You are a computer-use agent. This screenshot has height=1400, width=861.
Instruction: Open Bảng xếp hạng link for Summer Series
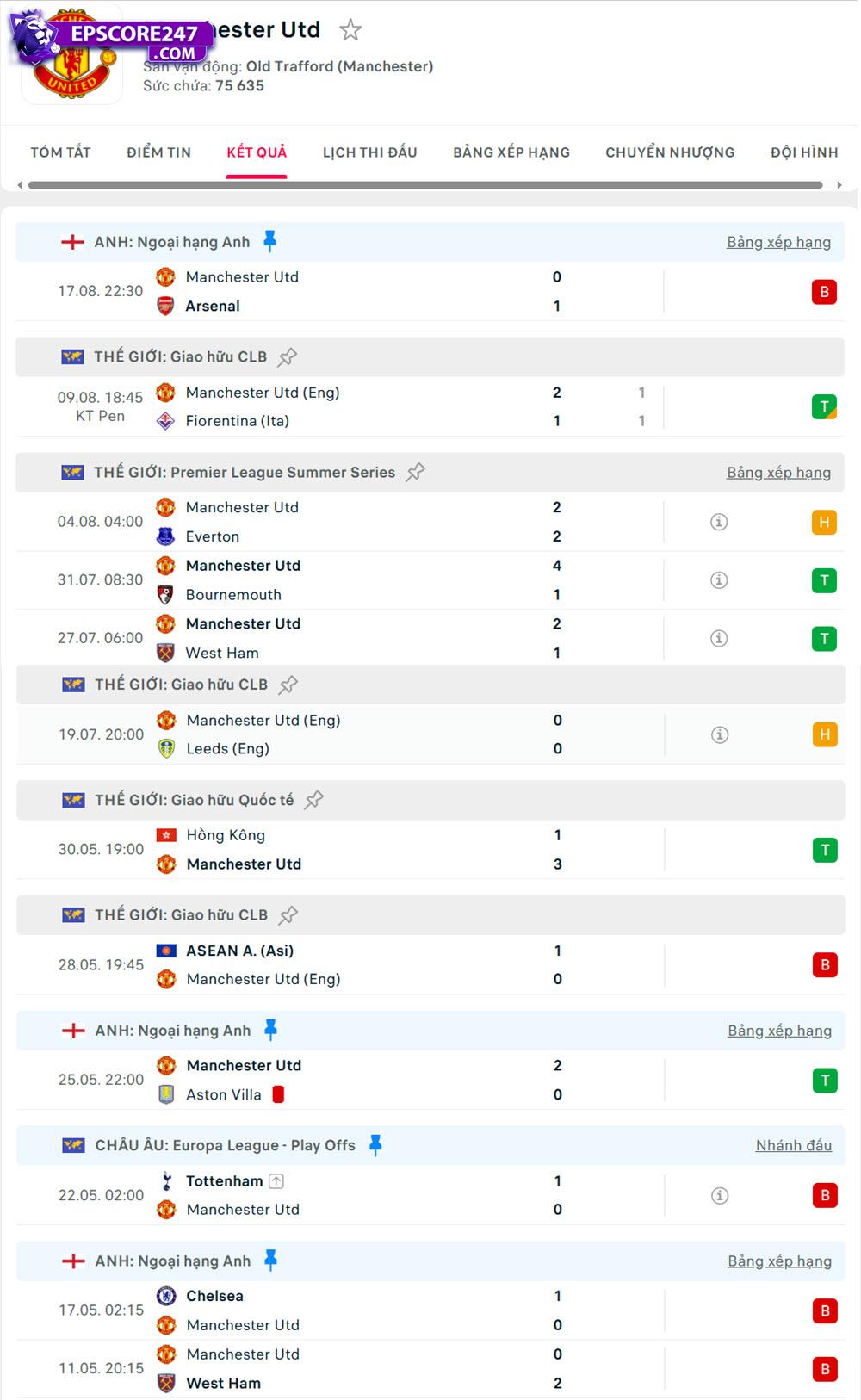[x=778, y=473]
